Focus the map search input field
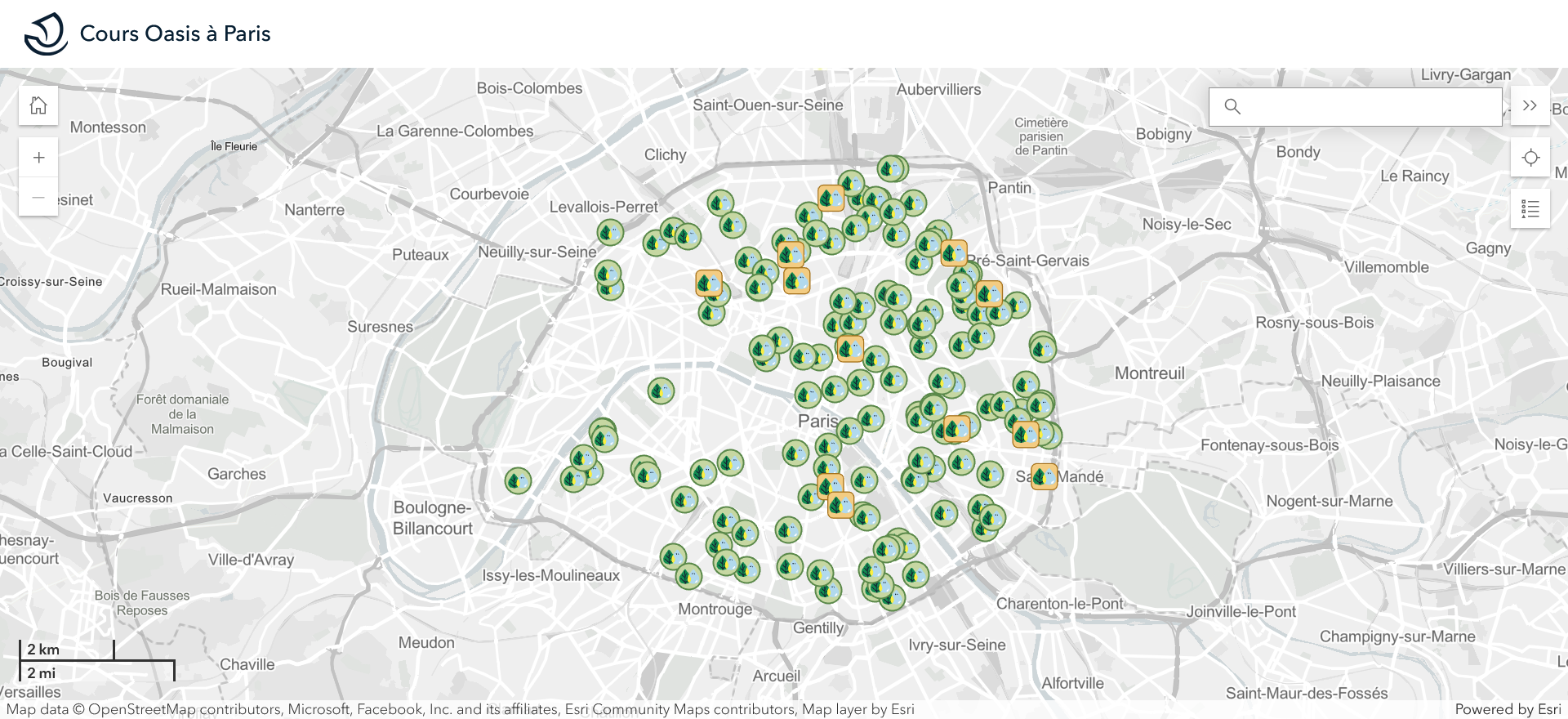Viewport: 1568px width, 719px height. pyautogui.click(x=1356, y=106)
